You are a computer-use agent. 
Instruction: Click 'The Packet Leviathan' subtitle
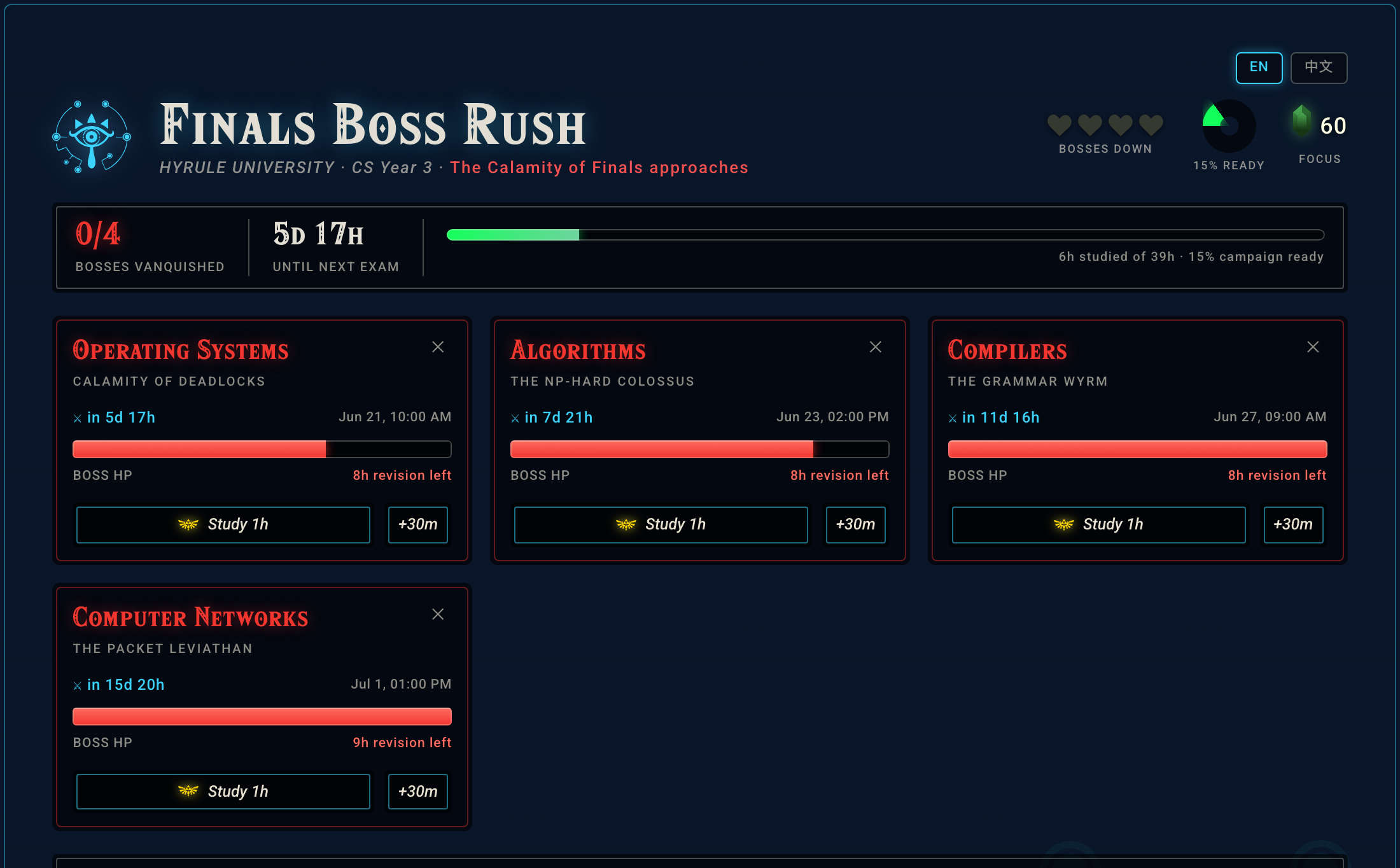click(162, 648)
